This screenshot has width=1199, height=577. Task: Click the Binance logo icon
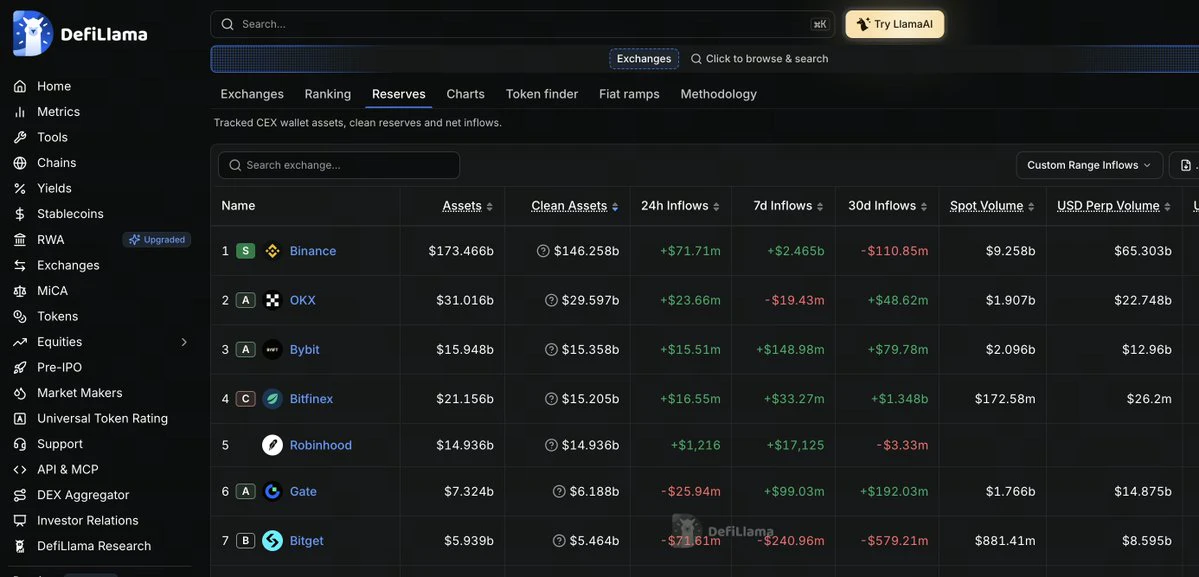(x=272, y=251)
